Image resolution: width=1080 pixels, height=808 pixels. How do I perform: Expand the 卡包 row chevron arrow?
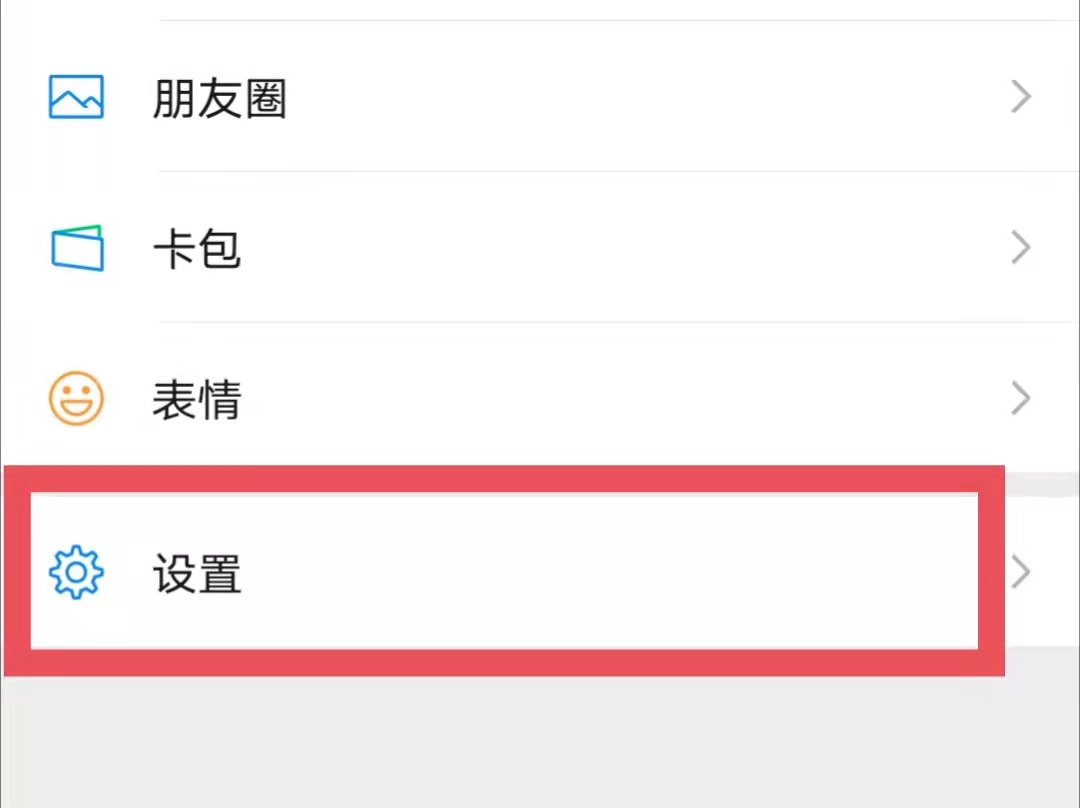[x=1020, y=248]
